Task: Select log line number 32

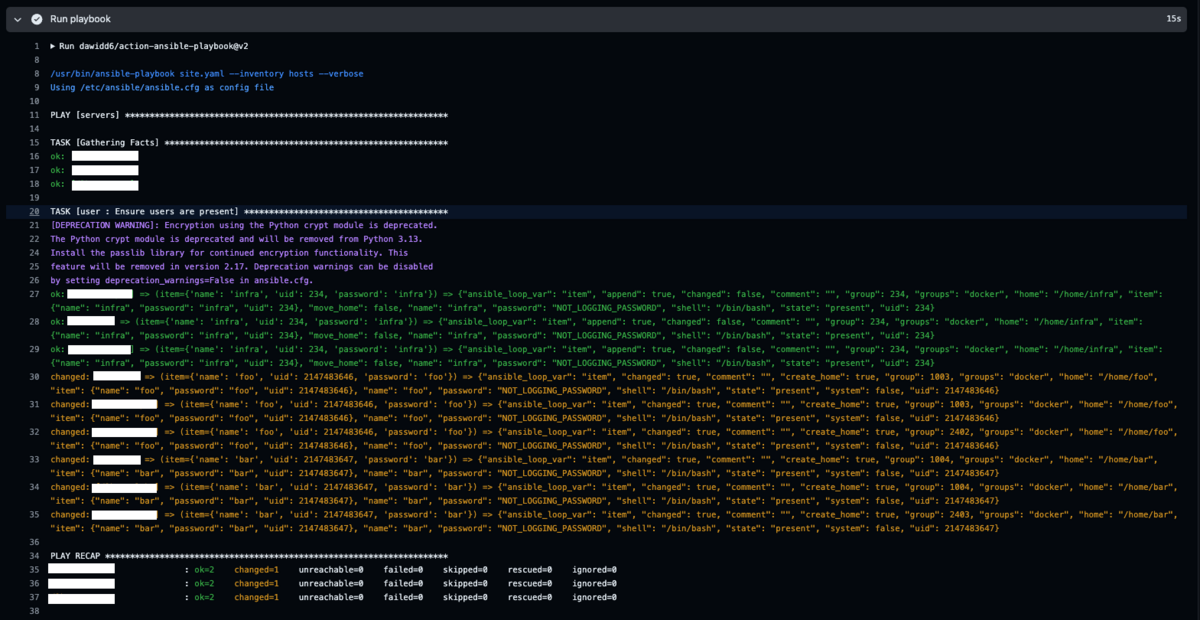Action: click(34, 432)
